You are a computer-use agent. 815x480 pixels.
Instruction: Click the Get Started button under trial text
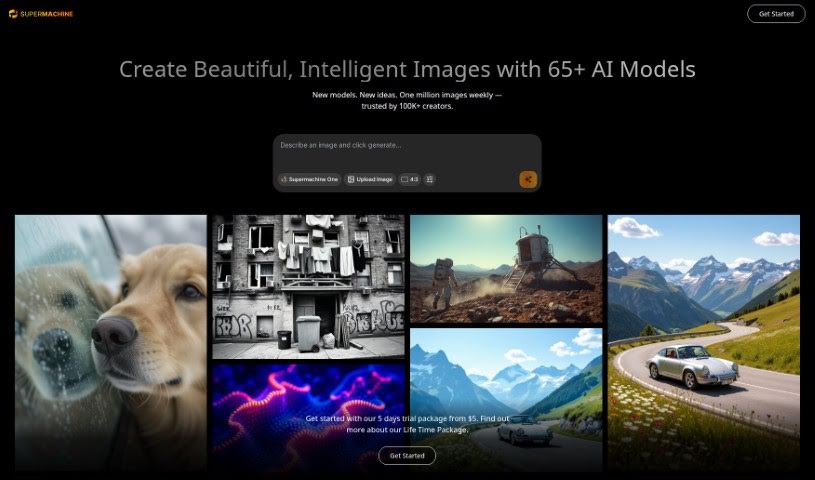[x=407, y=456]
